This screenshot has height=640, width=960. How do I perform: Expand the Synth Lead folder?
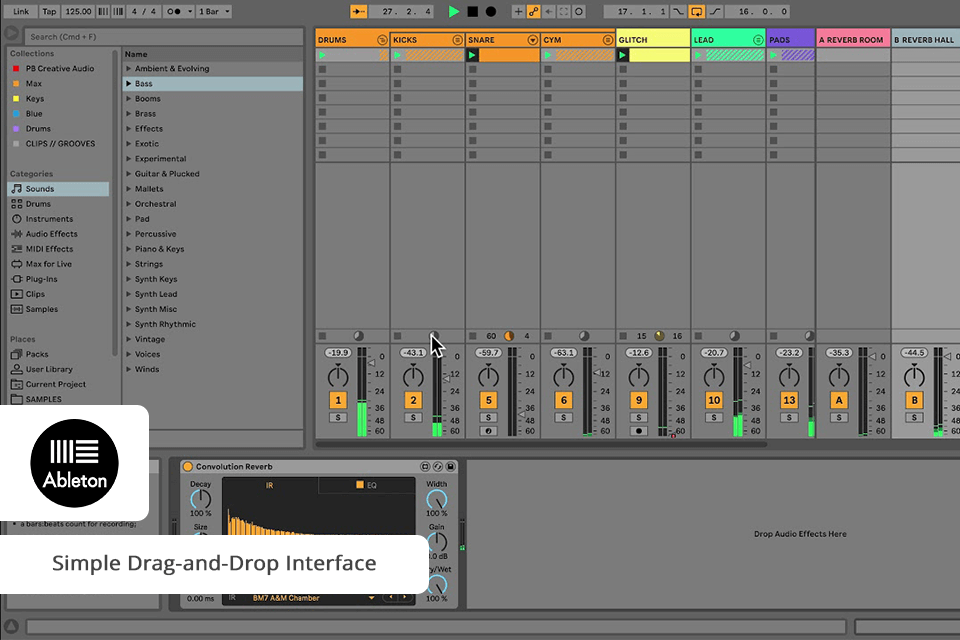[x=129, y=295]
